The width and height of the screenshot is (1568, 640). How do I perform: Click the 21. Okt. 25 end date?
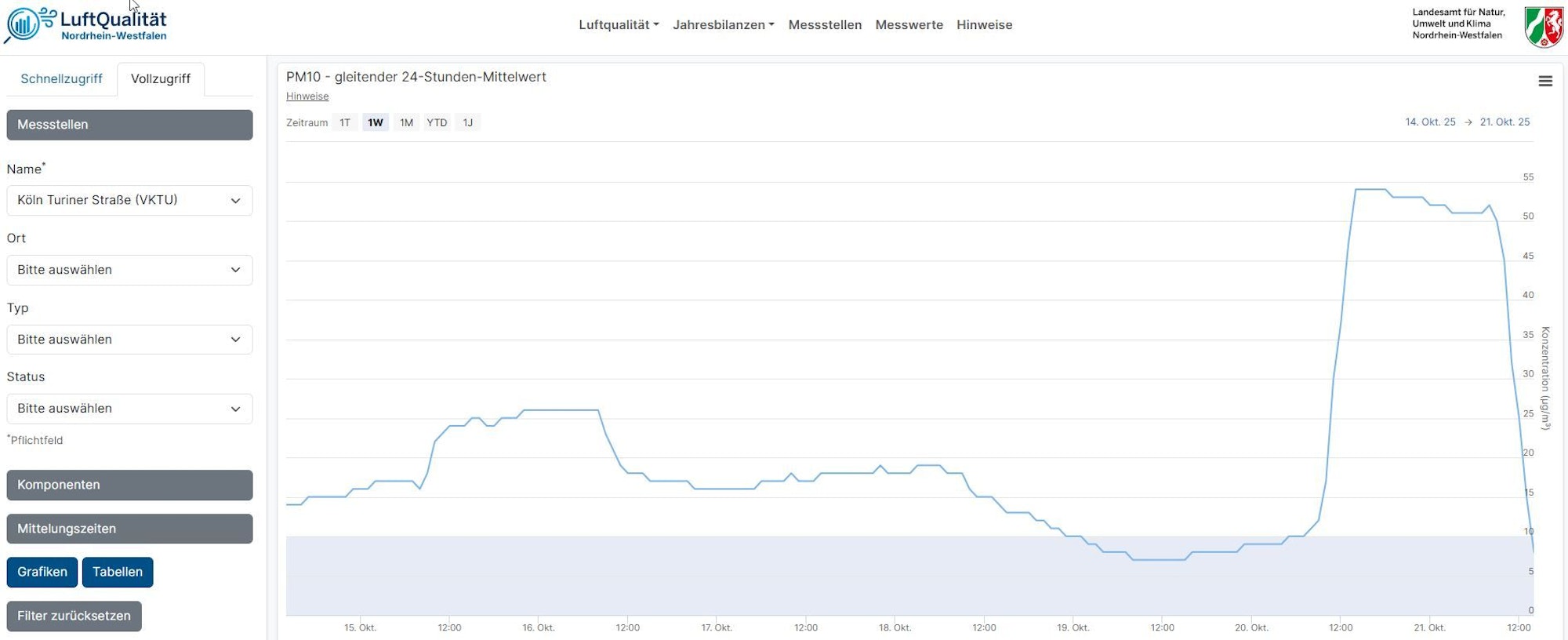pos(1504,122)
